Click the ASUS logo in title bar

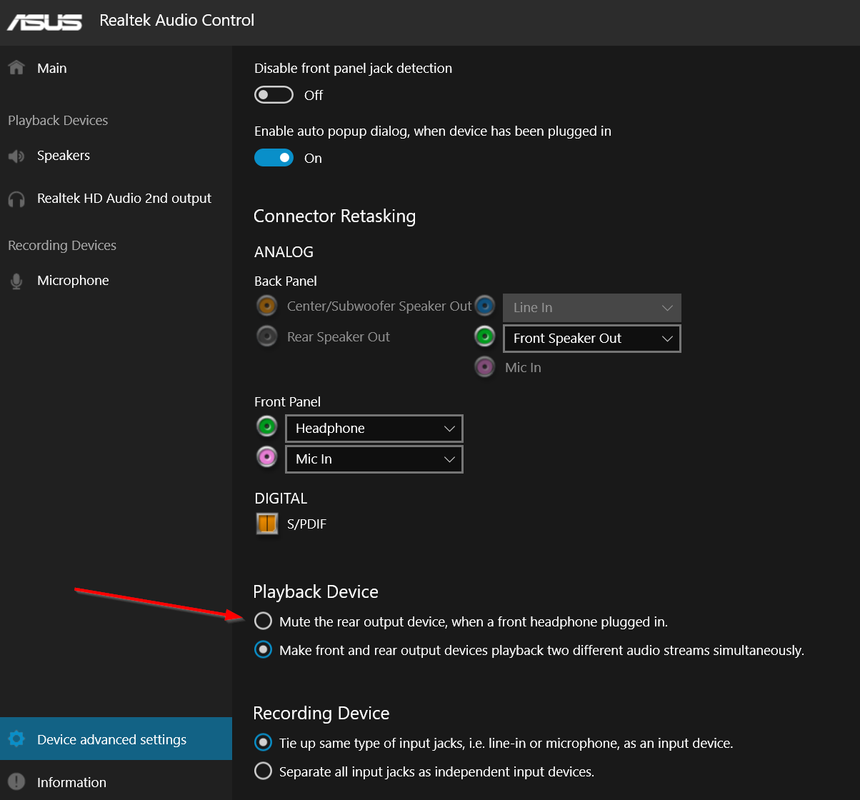44,21
